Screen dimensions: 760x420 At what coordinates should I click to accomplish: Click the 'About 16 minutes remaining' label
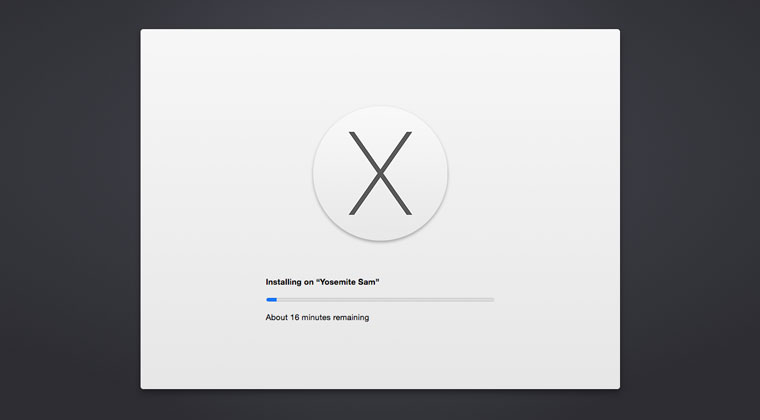tap(317, 317)
